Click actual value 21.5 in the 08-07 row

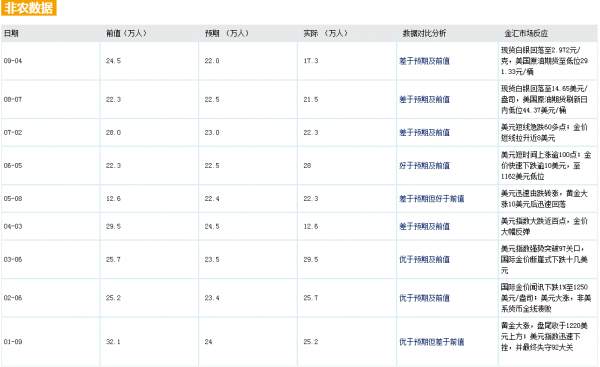click(x=311, y=99)
